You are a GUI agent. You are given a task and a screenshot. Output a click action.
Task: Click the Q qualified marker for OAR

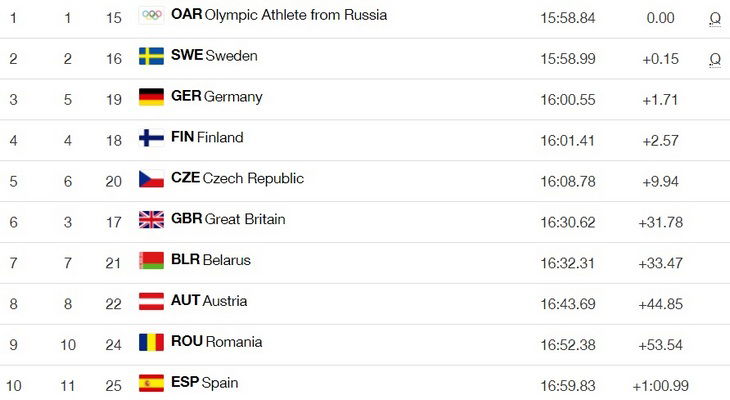tap(715, 19)
